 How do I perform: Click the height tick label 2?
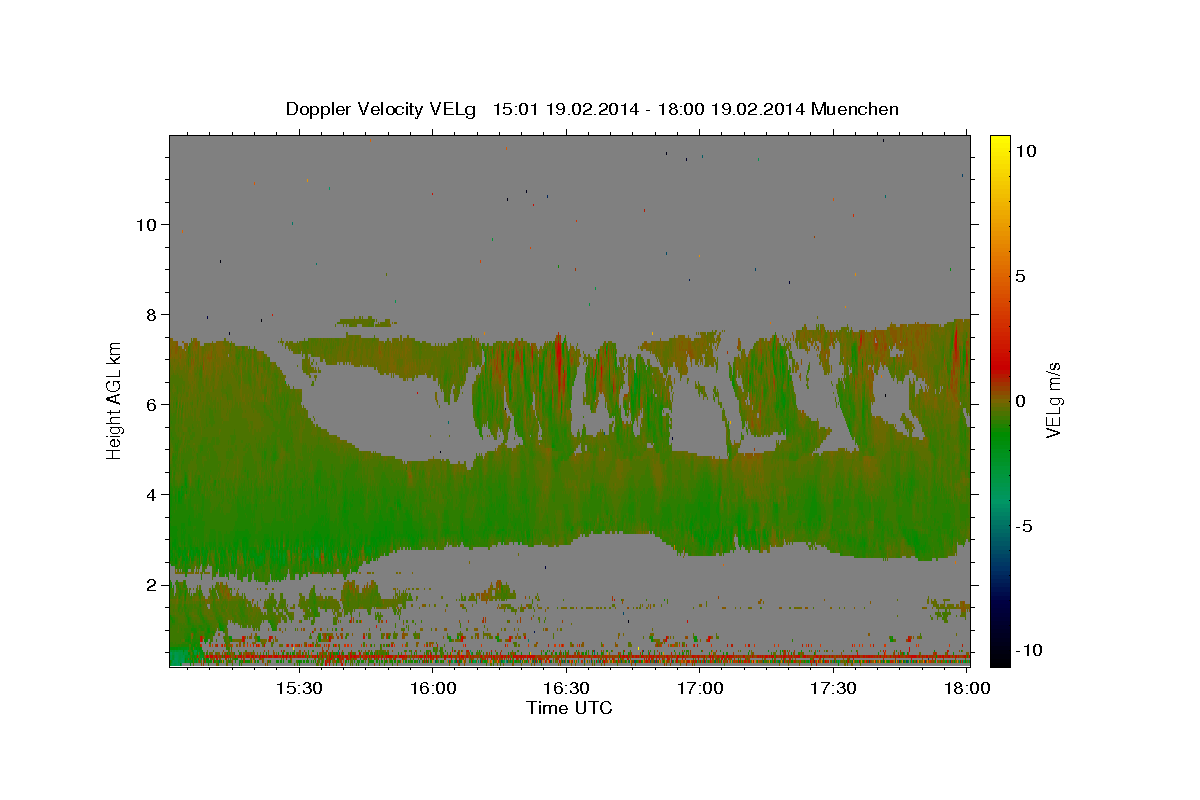click(x=152, y=584)
